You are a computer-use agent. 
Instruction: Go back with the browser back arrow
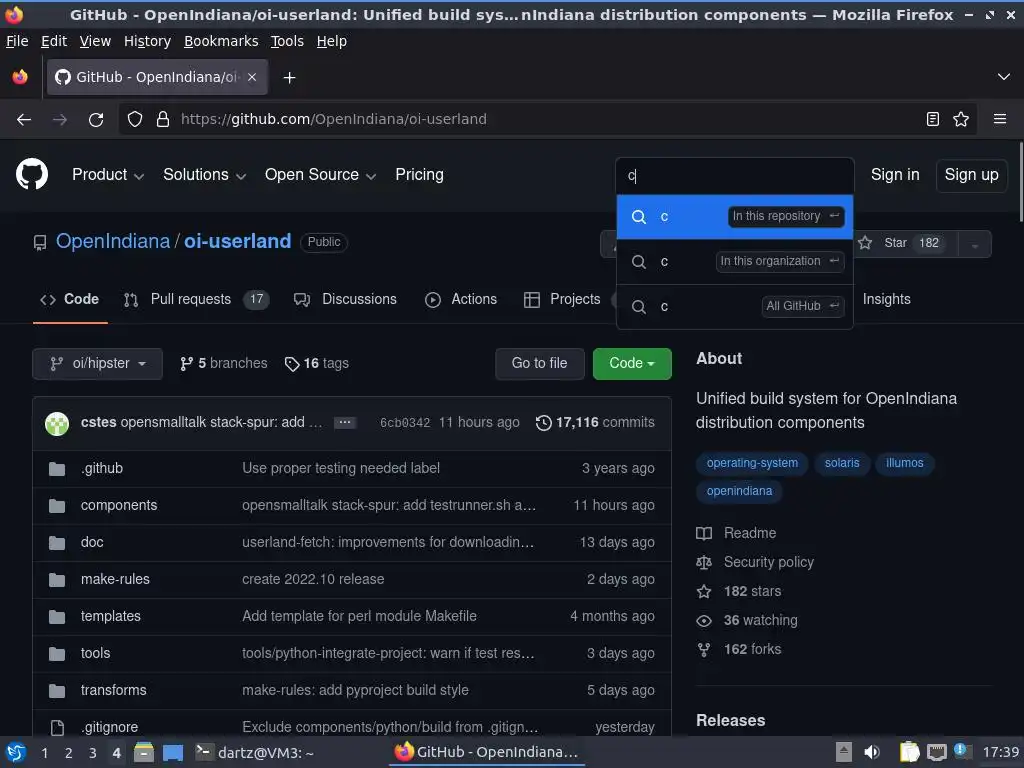click(24, 120)
